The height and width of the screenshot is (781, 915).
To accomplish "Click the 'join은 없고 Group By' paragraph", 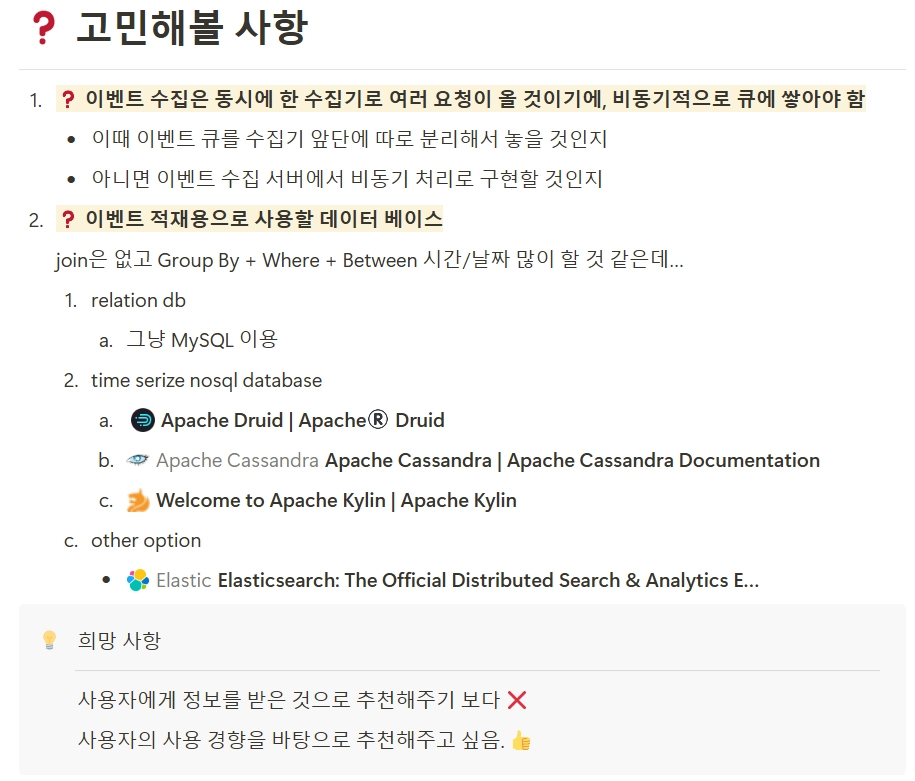I will coord(369,260).
